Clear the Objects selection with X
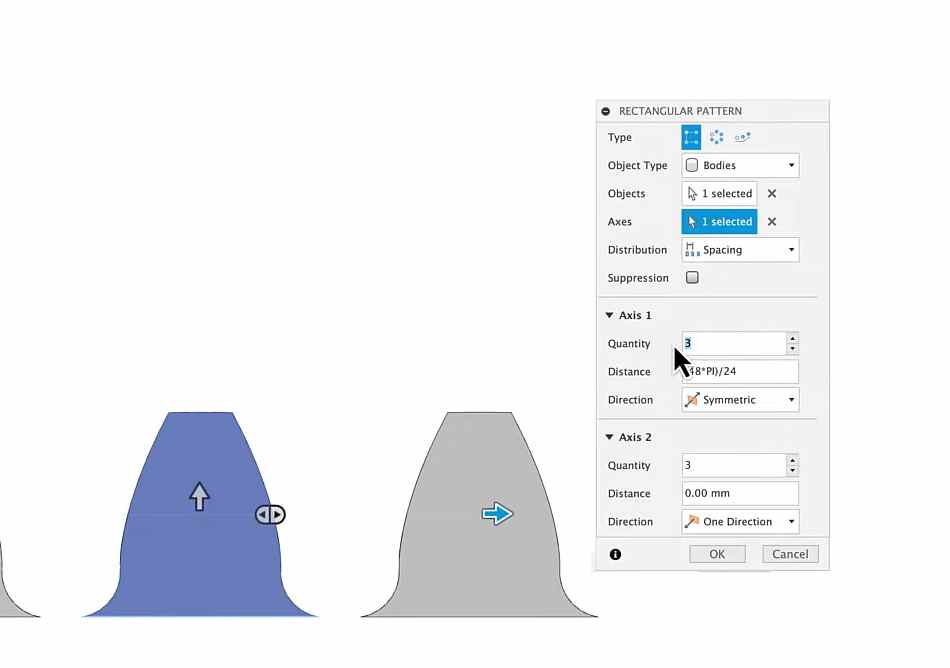Viewport: 950px width, 668px height. click(772, 194)
